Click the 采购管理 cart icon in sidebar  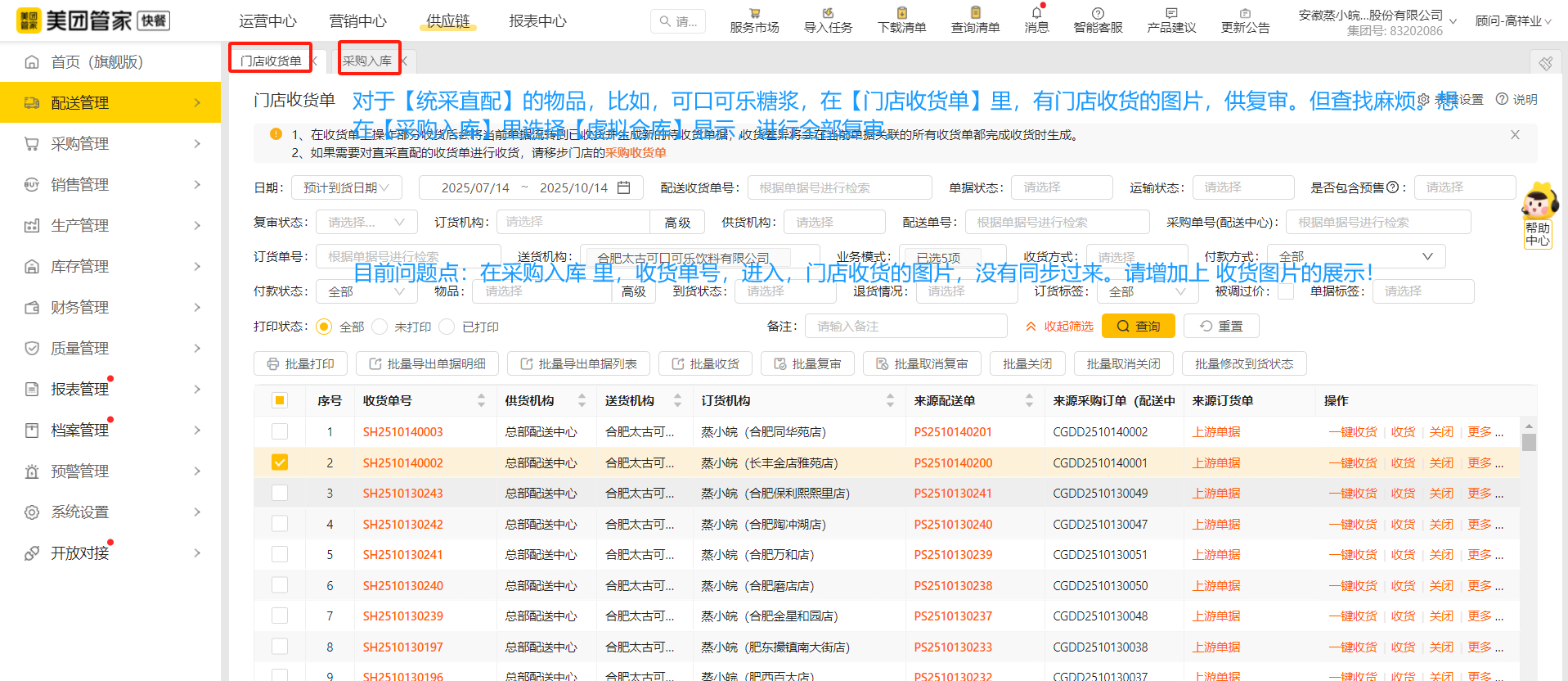[32, 144]
